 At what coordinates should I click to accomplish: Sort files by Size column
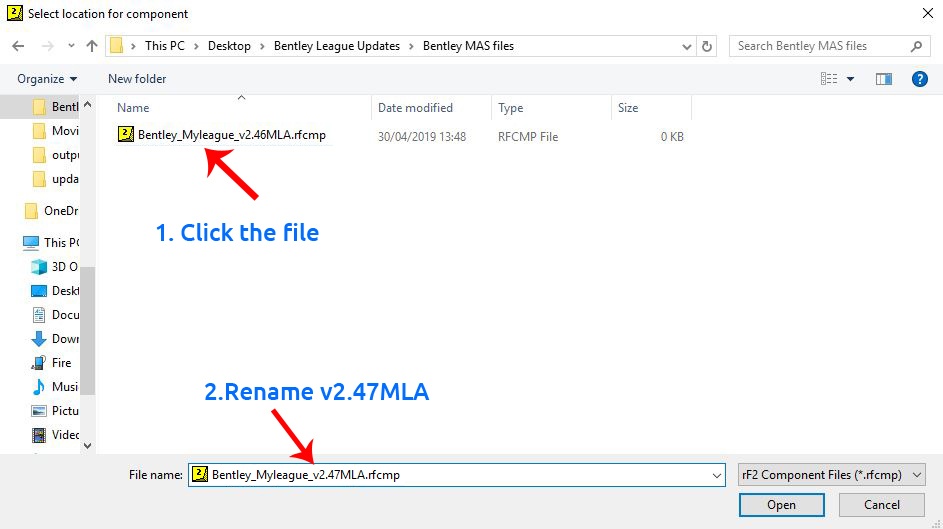pyautogui.click(x=628, y=108)
